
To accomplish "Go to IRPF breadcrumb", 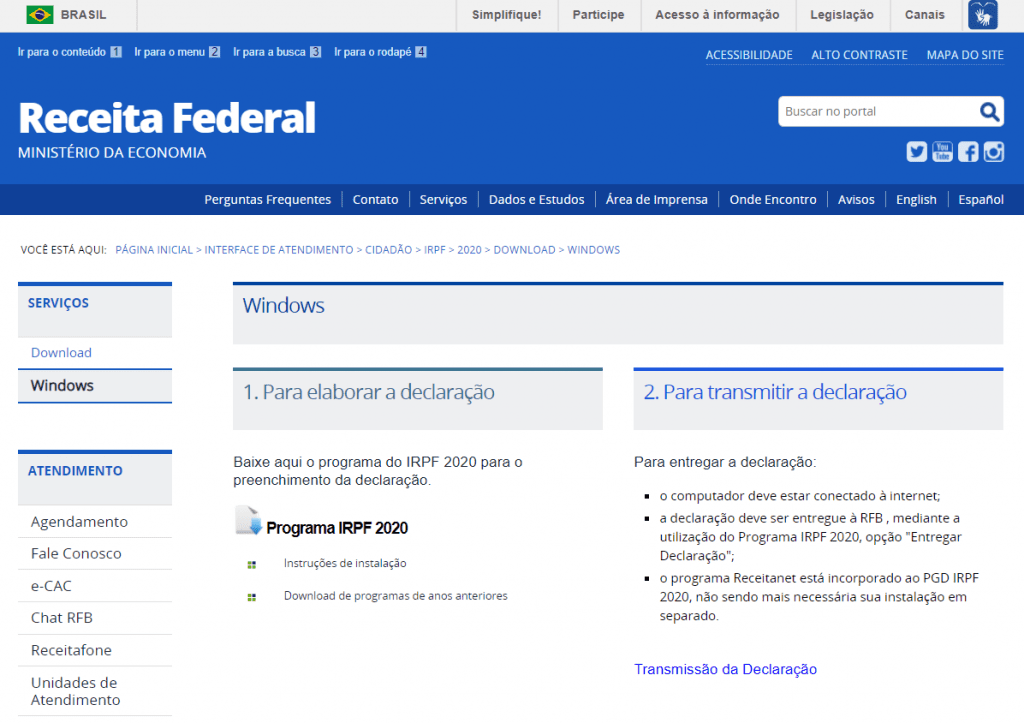I will pyautogui.click(x=434, y=250).
